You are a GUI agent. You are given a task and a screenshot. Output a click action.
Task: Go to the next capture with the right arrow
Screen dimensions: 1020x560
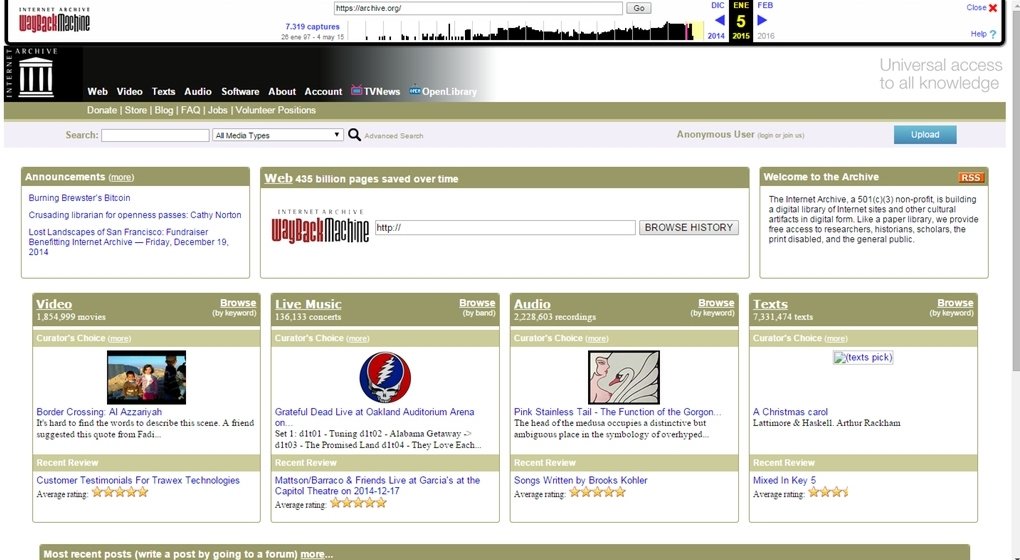point(762,20)
